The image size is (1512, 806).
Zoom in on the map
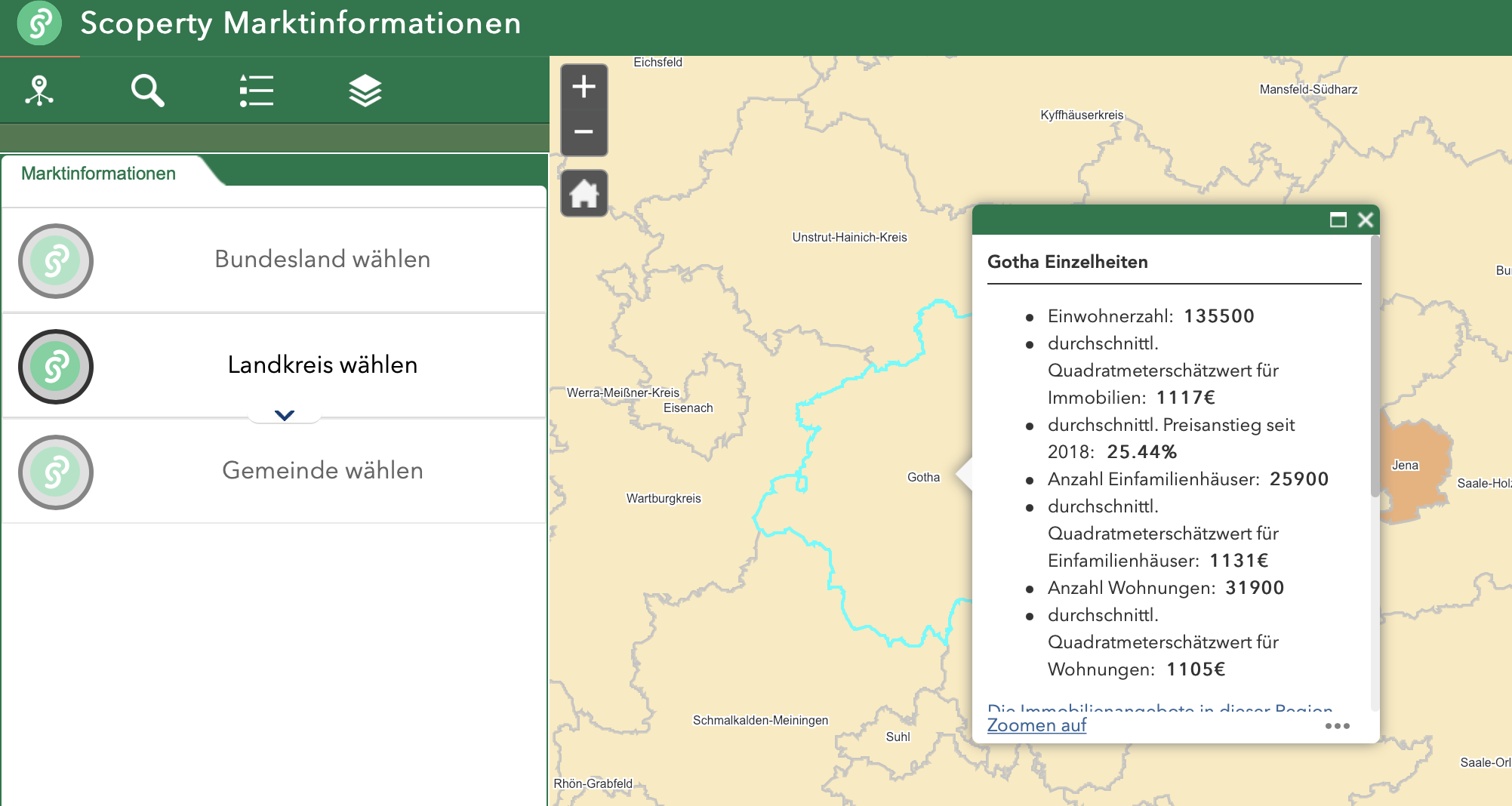pos(584,87)
